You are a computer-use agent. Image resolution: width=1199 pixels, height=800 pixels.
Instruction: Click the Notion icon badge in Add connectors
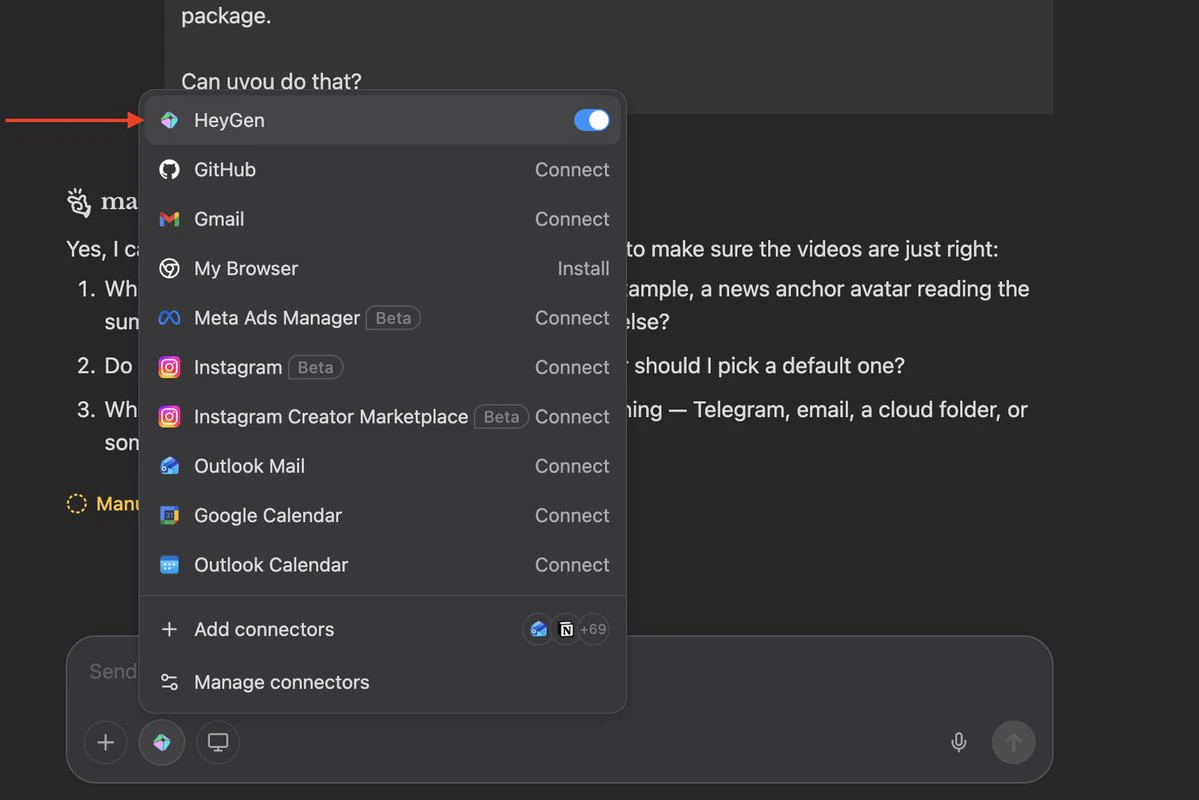pos(566,629)
